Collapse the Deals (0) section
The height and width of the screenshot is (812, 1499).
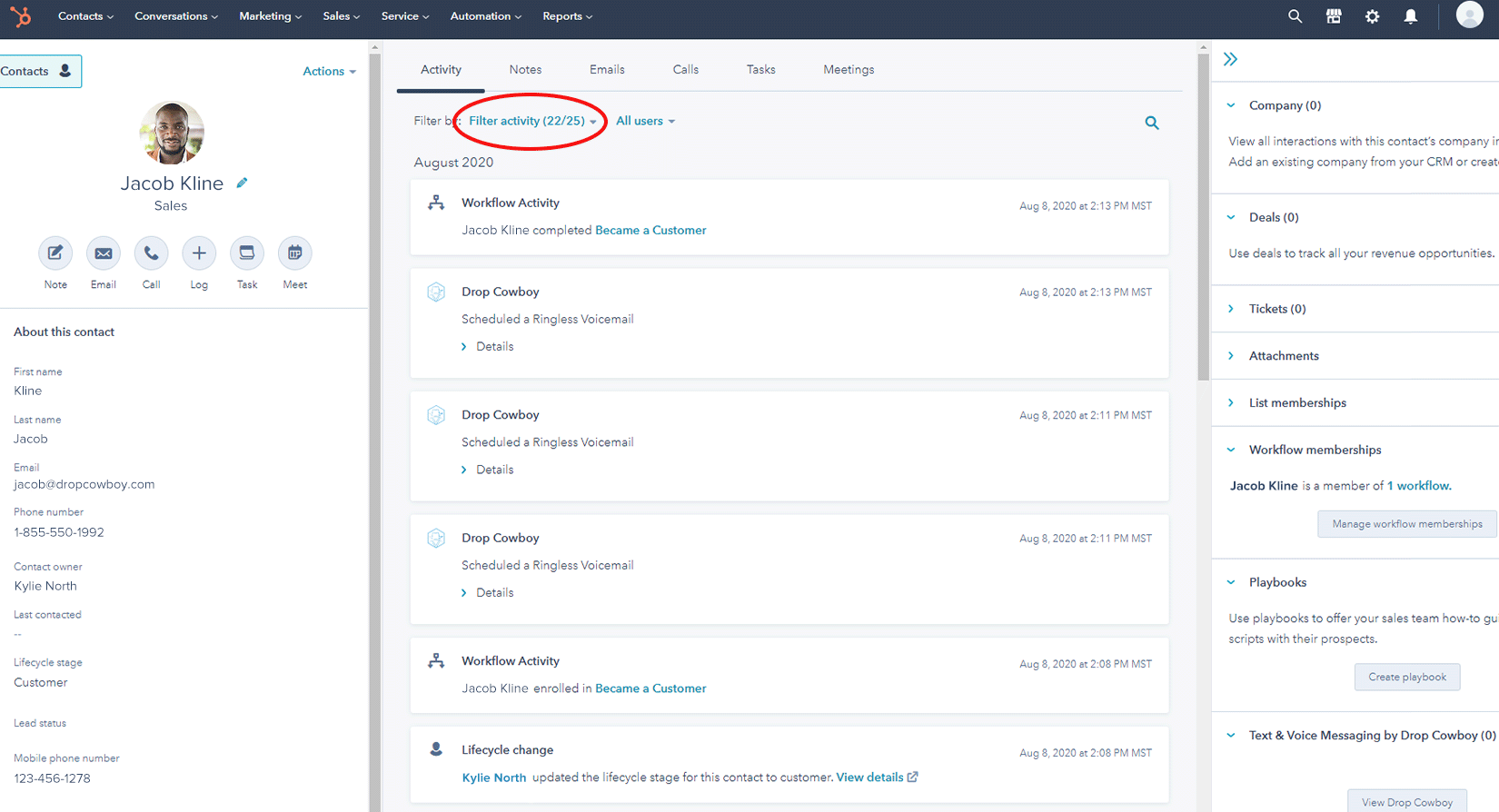pyautogui.click(x=1231, y=217)
